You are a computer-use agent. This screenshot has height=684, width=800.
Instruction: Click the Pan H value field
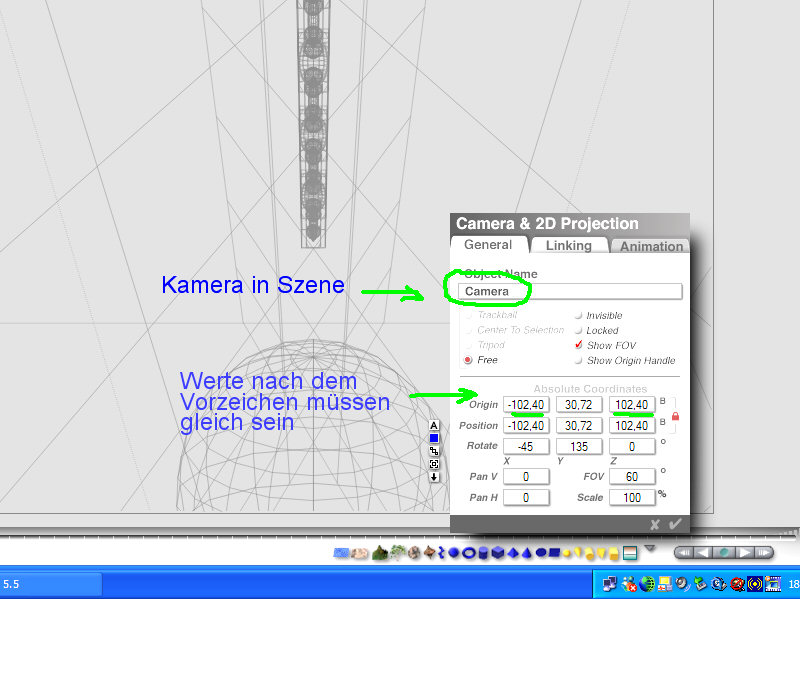point(526,497)
